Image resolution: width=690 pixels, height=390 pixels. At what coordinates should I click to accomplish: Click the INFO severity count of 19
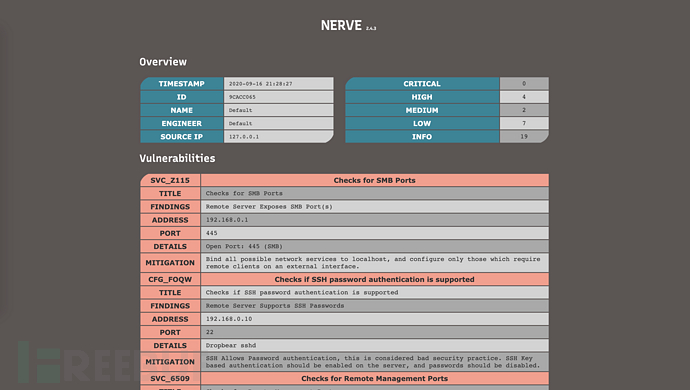click(524, 136)
